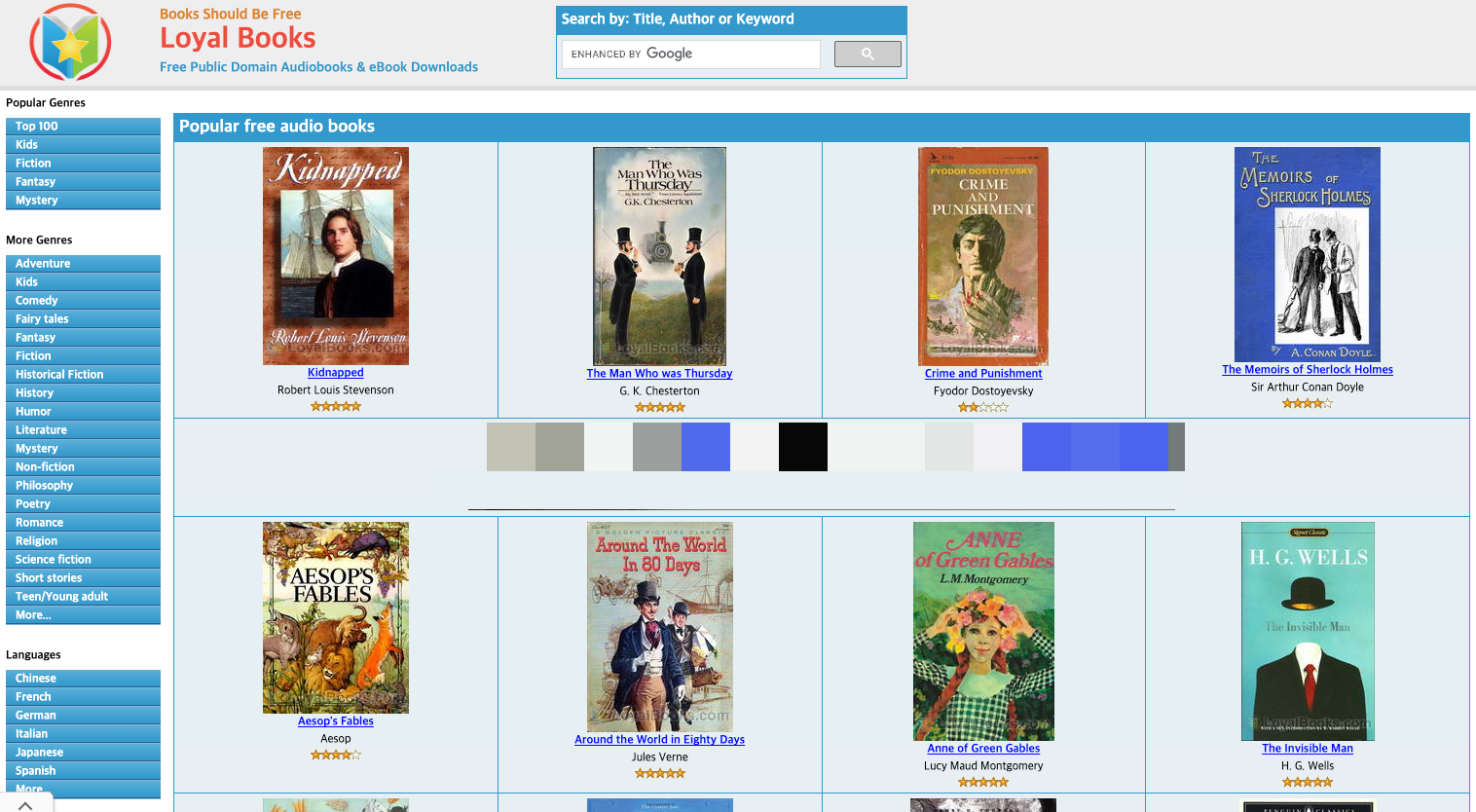
Task: Click the magnifying glass search button
Action: [867, 54]
